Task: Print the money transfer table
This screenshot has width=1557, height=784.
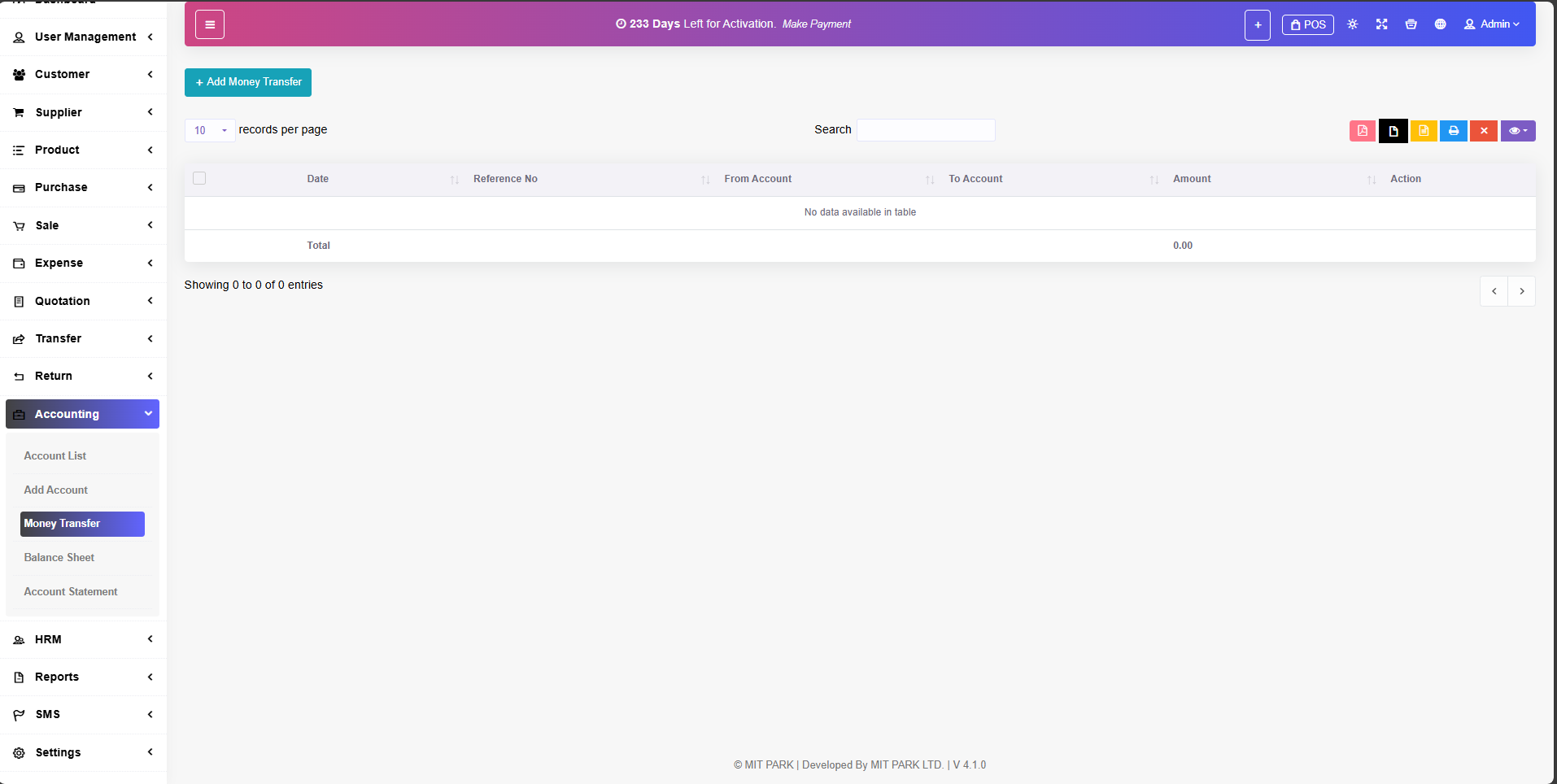Action: click(x=1453, y=131)
